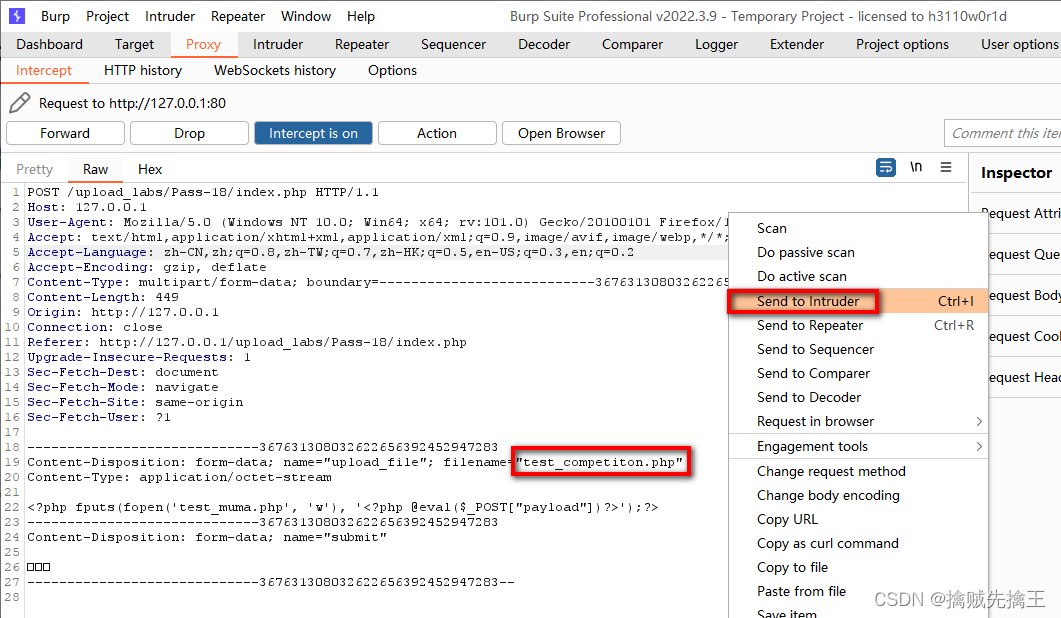Click the filename "test_competiton.php" text
The width and height of the screenshot is (1061, 618).
tap(600, 462)
